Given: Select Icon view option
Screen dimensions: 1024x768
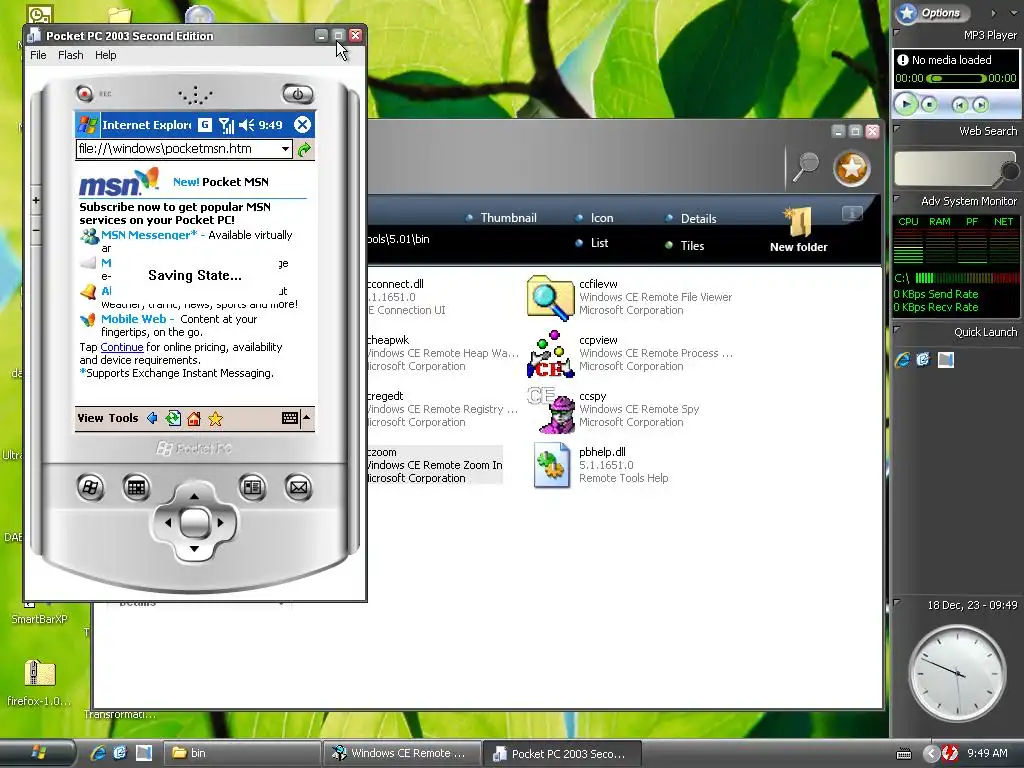Looking at the screenshot, I should tap(594, 218).
